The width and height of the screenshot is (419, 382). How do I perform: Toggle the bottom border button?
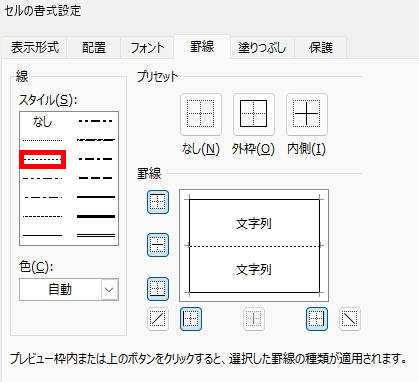(x=158, y=289)
